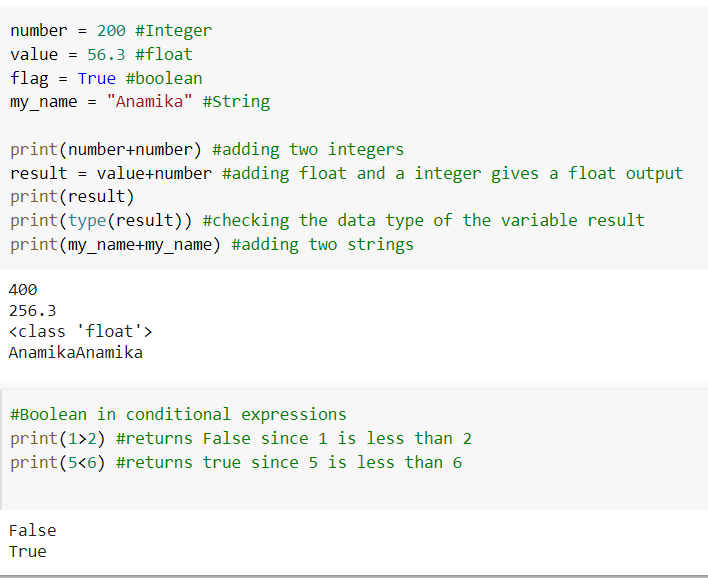Click comment '#returns true since 5 is less than 6'

pyautogui.click(x=289, y=462)
